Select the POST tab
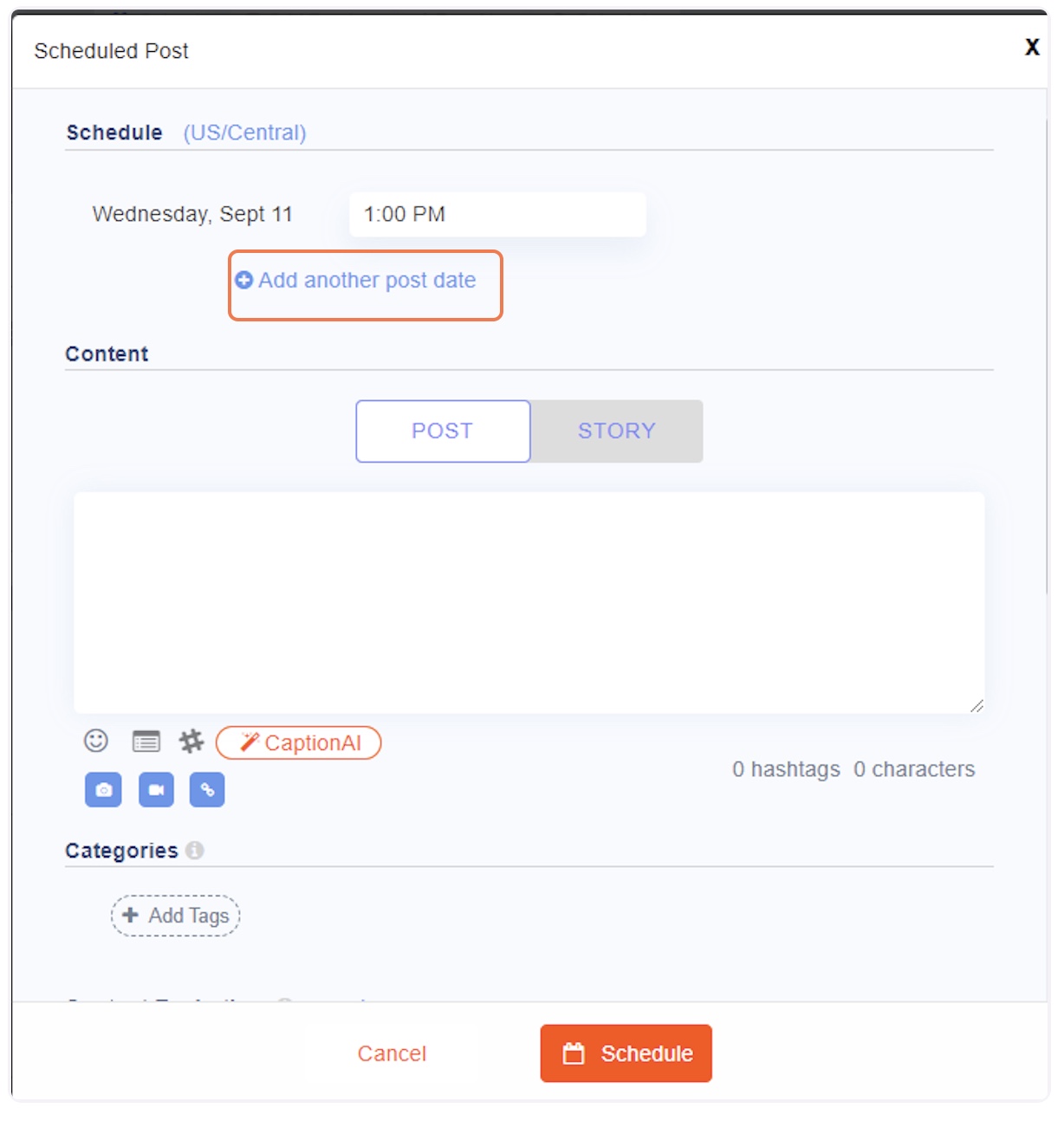The image size is (1064, 1121). (443, 431)
